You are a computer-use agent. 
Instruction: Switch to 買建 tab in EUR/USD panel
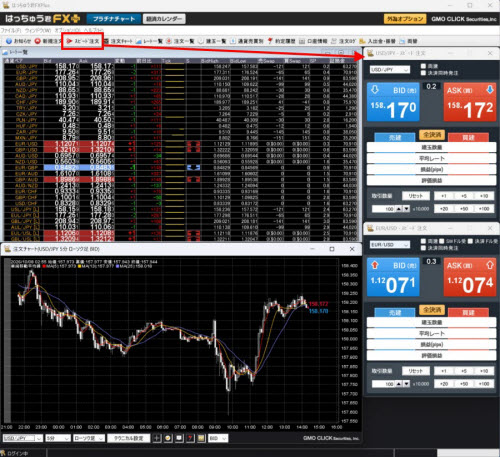[468, 312]
